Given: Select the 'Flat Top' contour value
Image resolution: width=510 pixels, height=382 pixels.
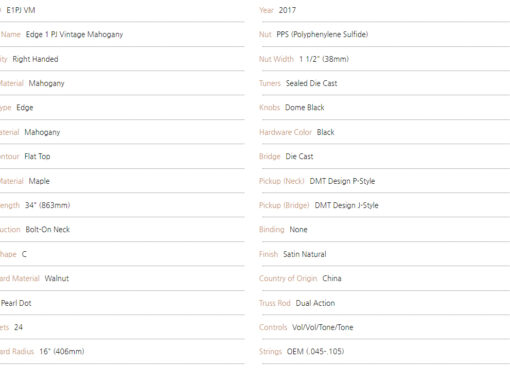Looking at the screenshot, I should [x=37, y=156].
